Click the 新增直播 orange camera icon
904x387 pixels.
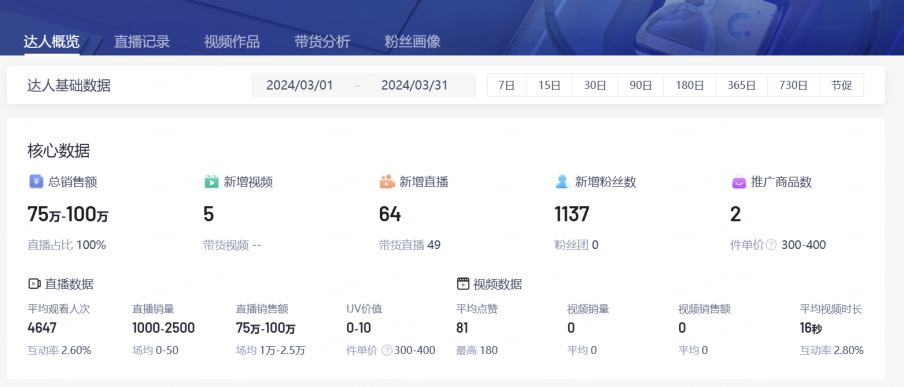coord(387,182)
